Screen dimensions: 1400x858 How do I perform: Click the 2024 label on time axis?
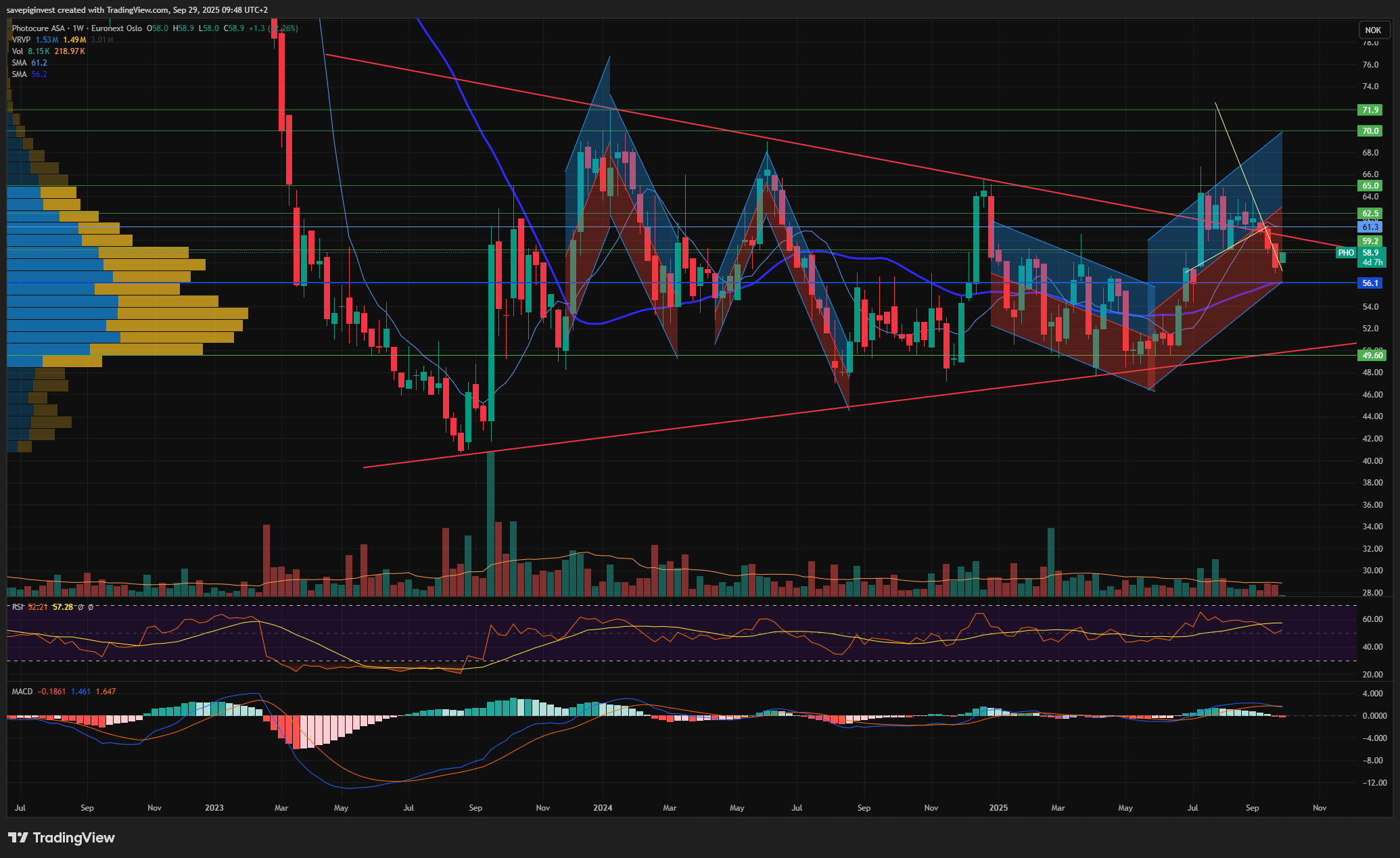coord(602,808)
